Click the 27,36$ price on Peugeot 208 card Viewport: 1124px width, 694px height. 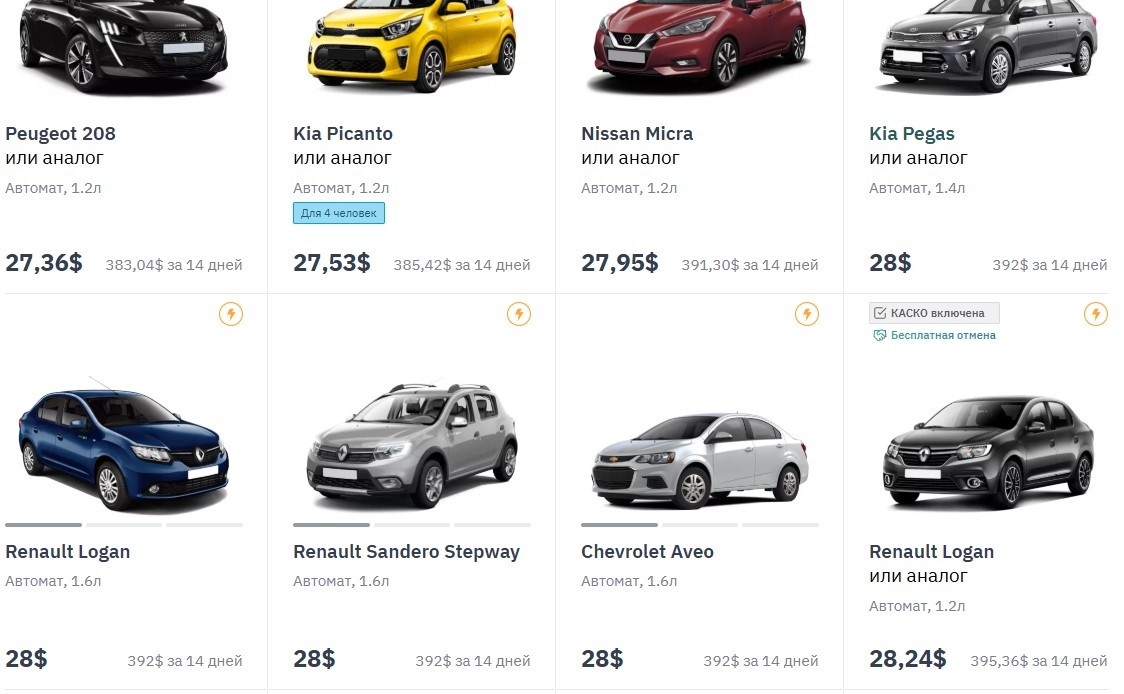pyautogui.click(x=43, y=262)
